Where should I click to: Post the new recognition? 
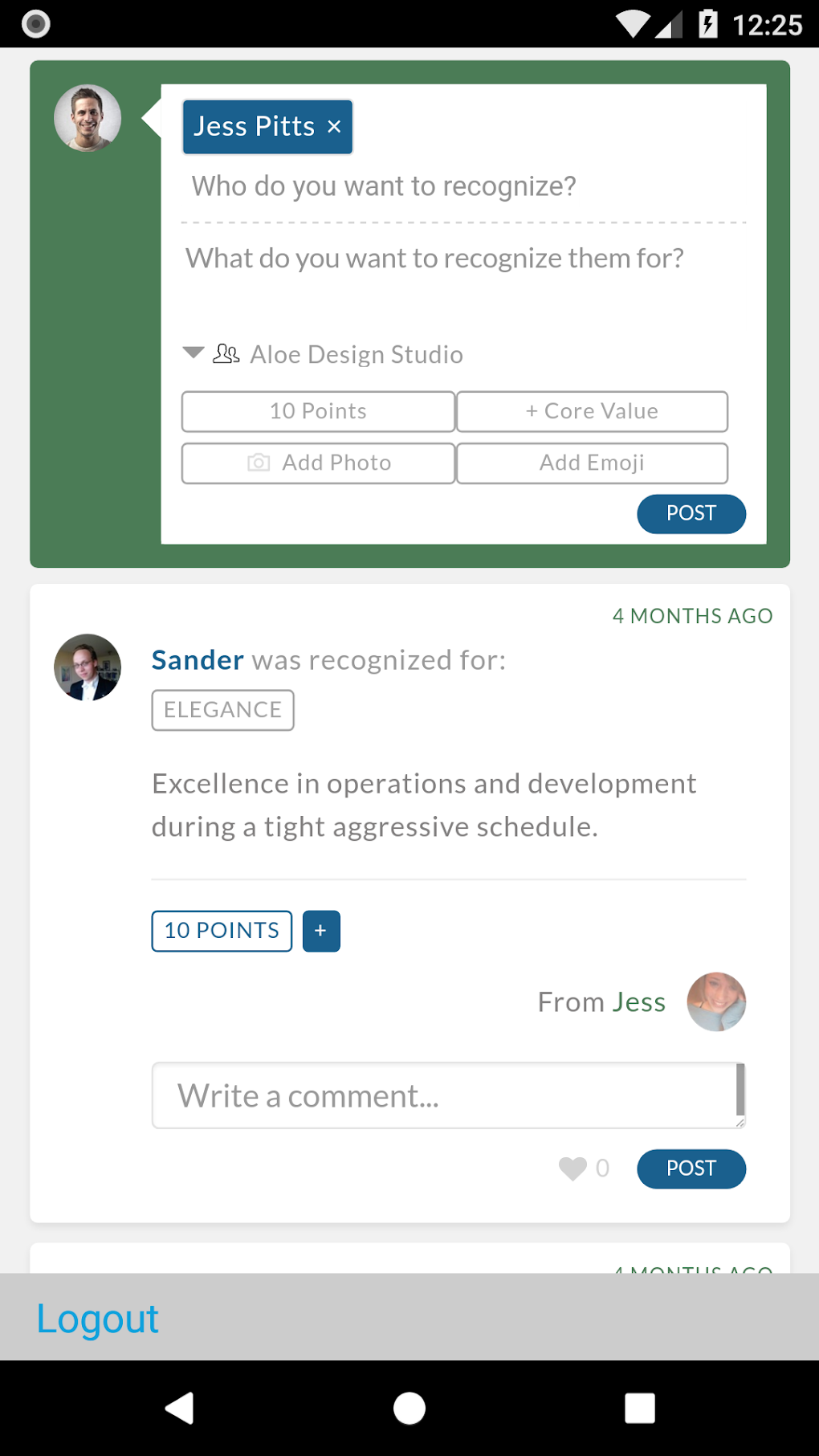tap(691, 514)
